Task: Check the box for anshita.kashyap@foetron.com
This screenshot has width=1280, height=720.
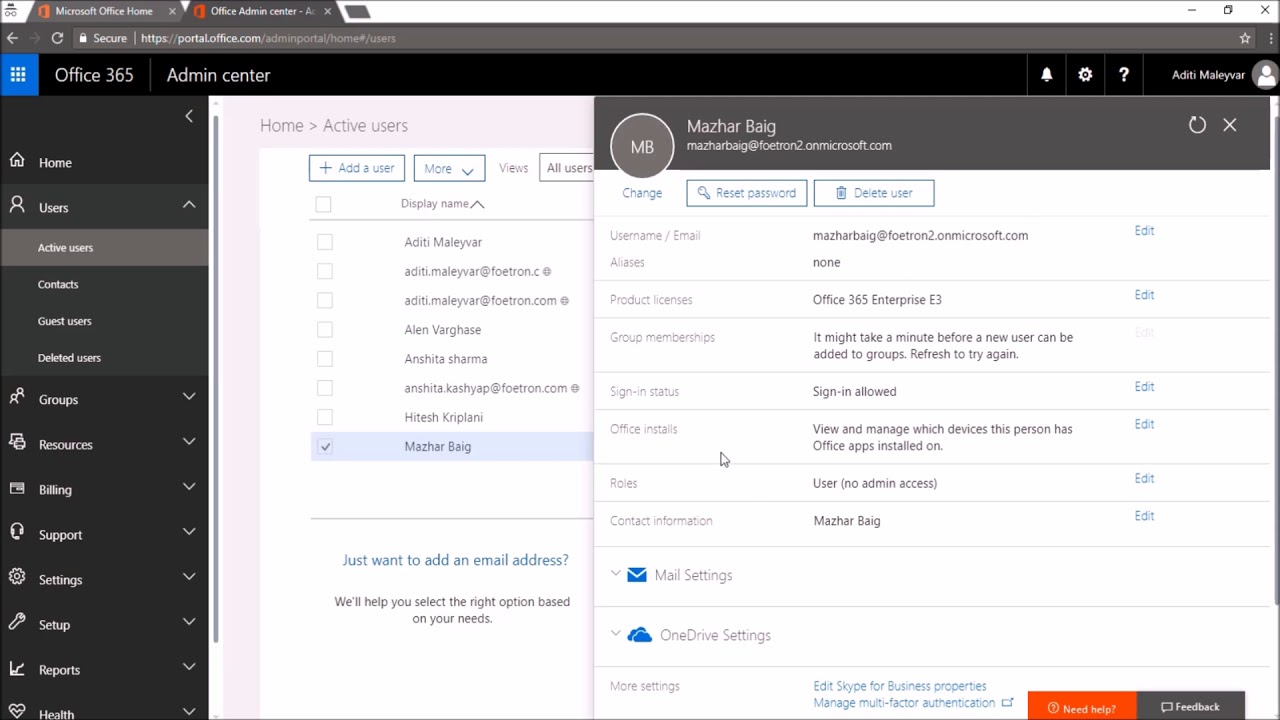Action: click(325, 387)
